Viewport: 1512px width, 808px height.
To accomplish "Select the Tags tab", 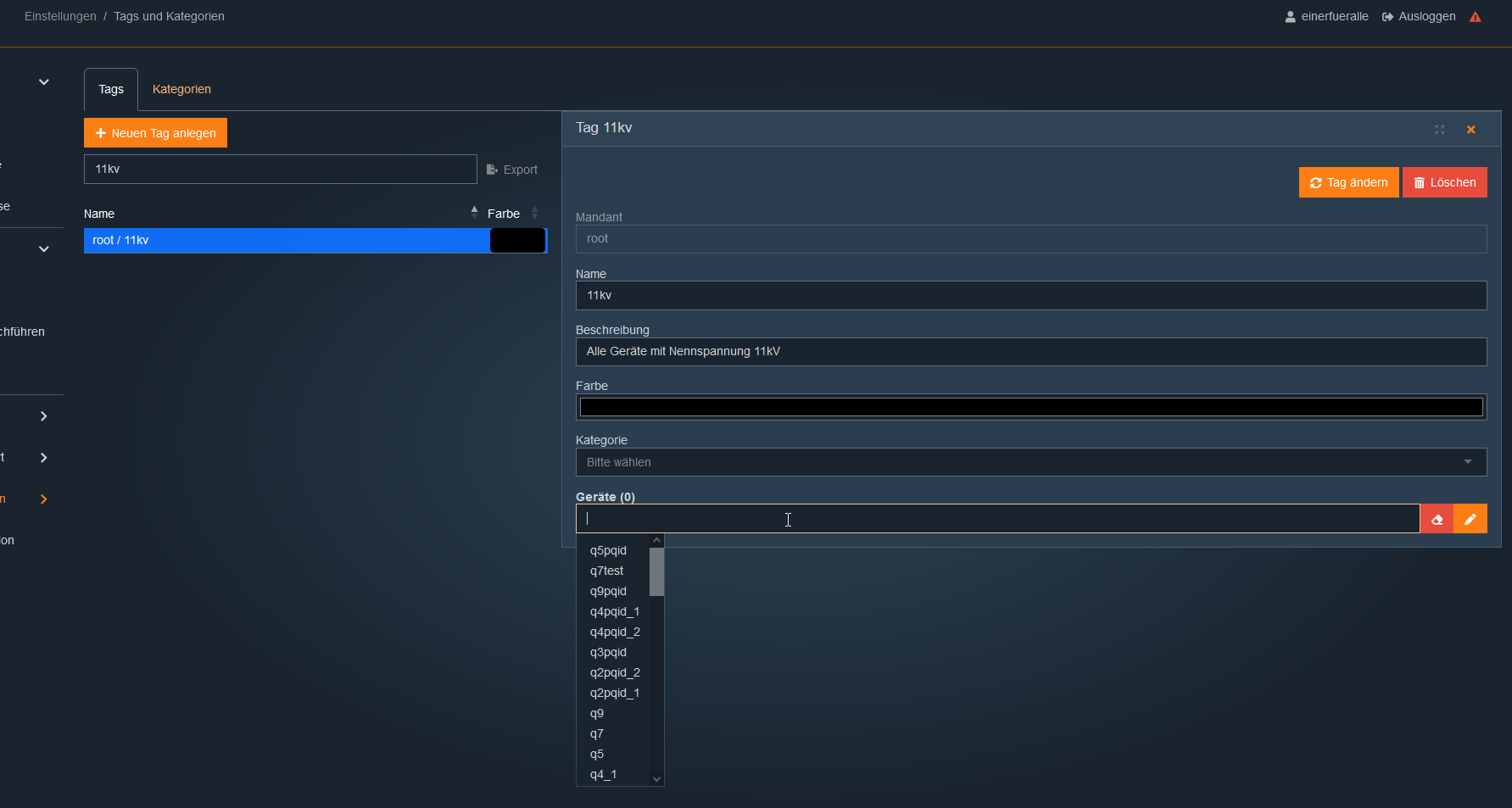I will [x=111, y=89].
